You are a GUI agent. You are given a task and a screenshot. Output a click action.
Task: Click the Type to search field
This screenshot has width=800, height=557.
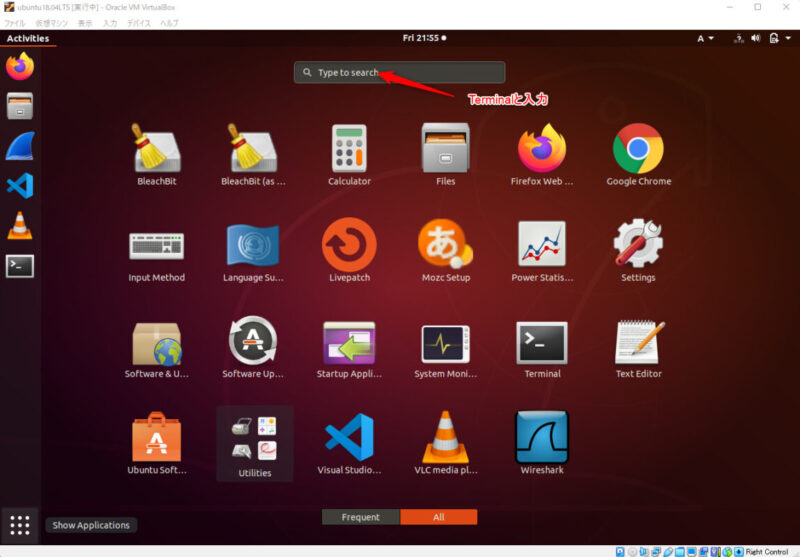399,72
